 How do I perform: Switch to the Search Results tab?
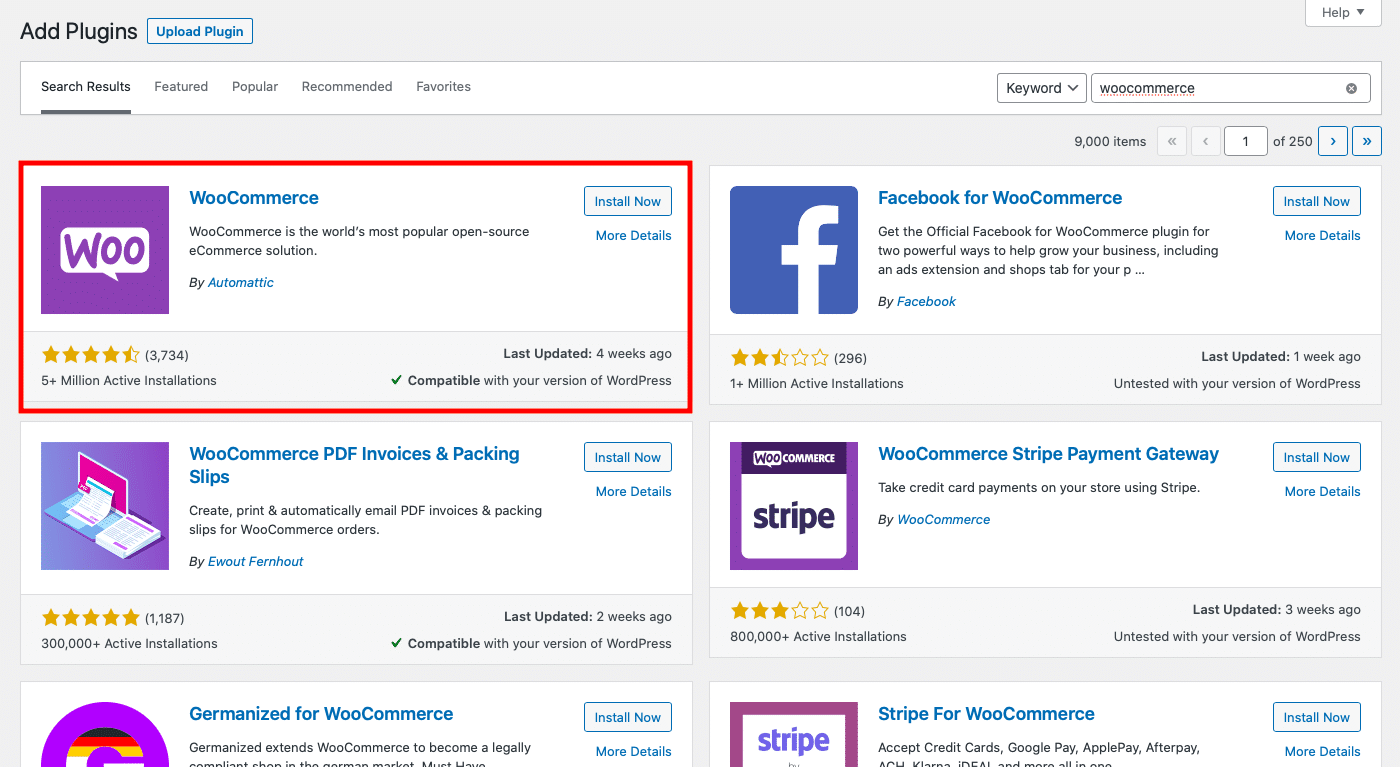86,87
